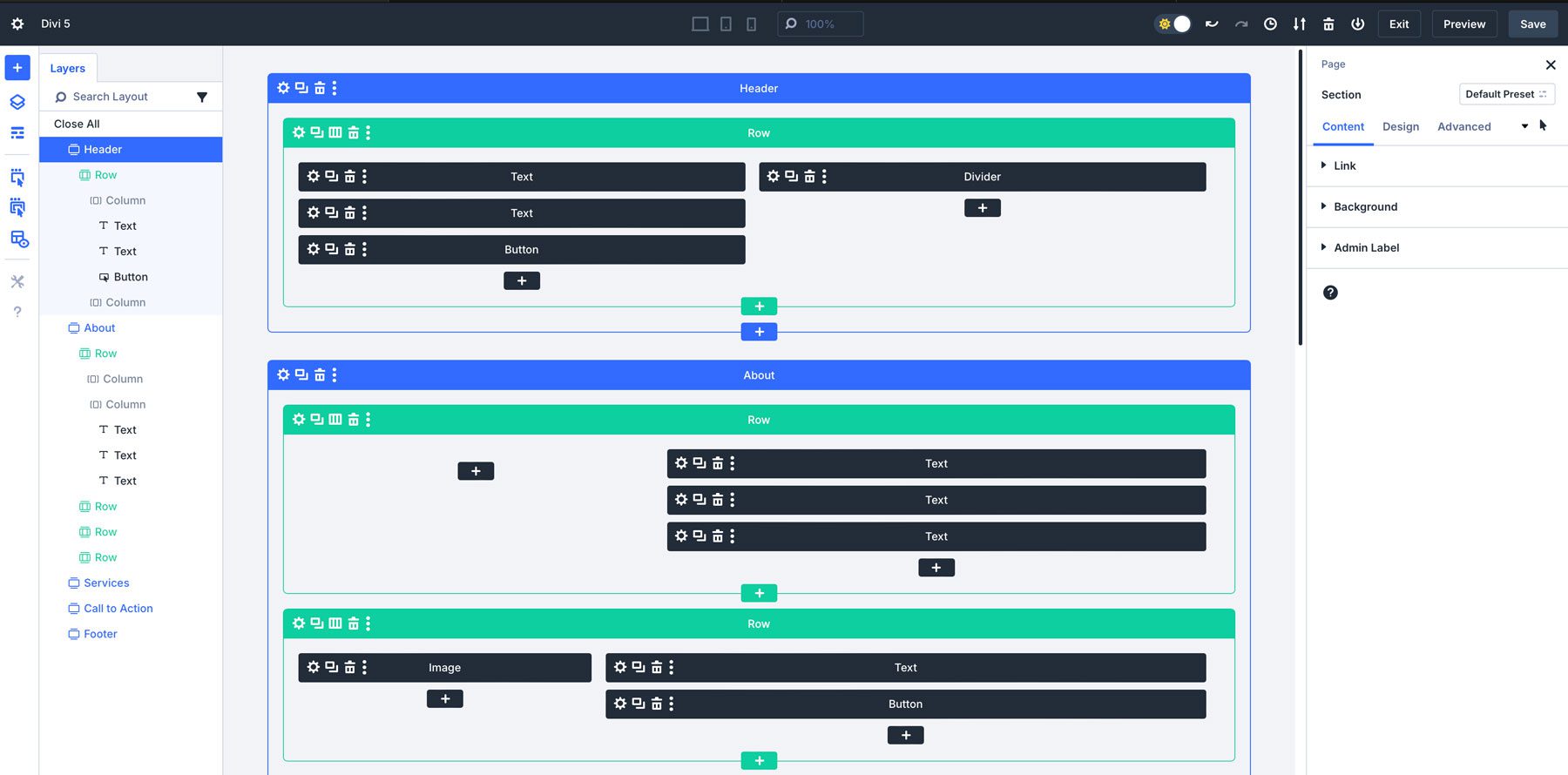
Task: Select the Divider module bar
Action: click(983, 177)
